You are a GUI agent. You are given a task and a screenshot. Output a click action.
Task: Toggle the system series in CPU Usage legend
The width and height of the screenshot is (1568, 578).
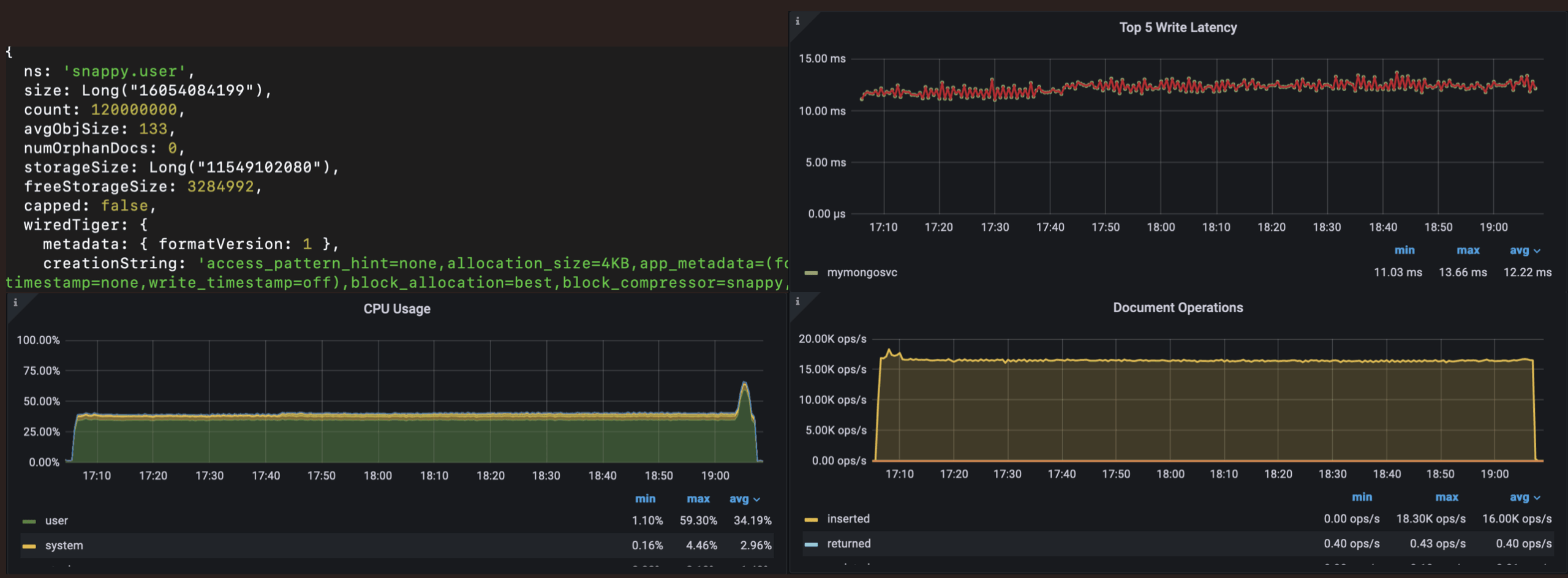pos(64,546)
